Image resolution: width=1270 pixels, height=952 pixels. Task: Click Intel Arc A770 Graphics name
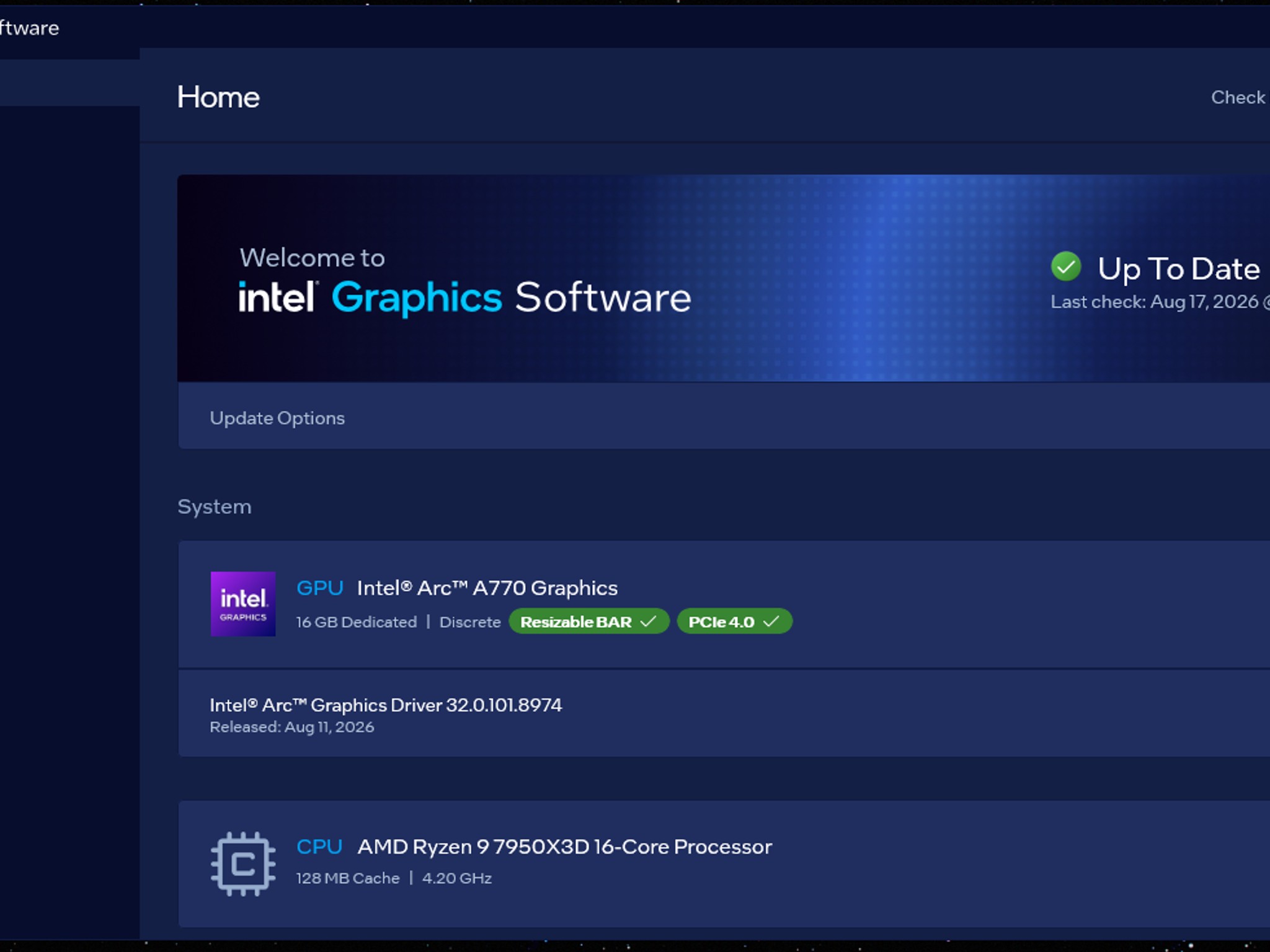487,588
